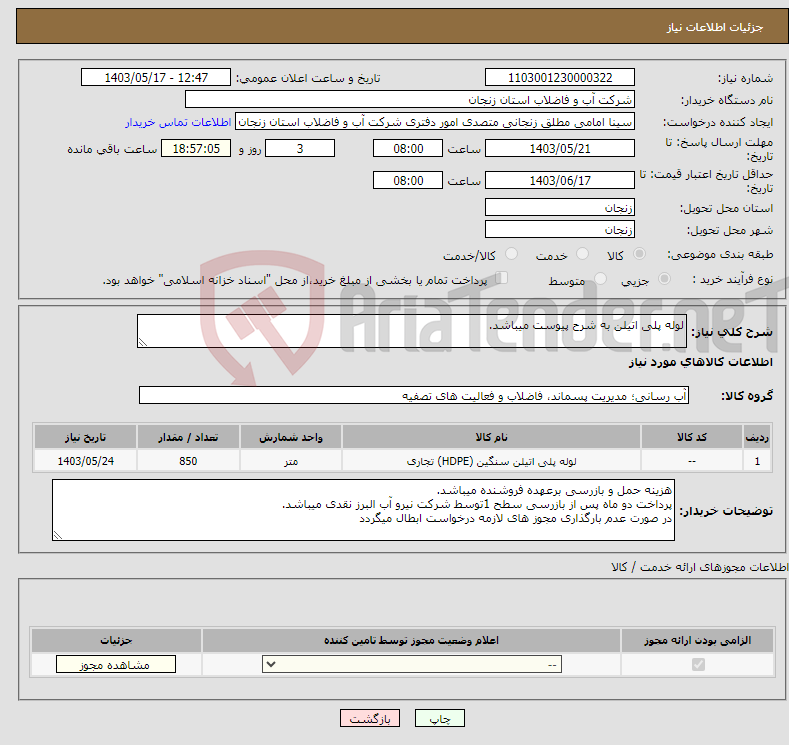Click the بازگشت back button
The image size is (789, 745).
[x=370, y=718]
